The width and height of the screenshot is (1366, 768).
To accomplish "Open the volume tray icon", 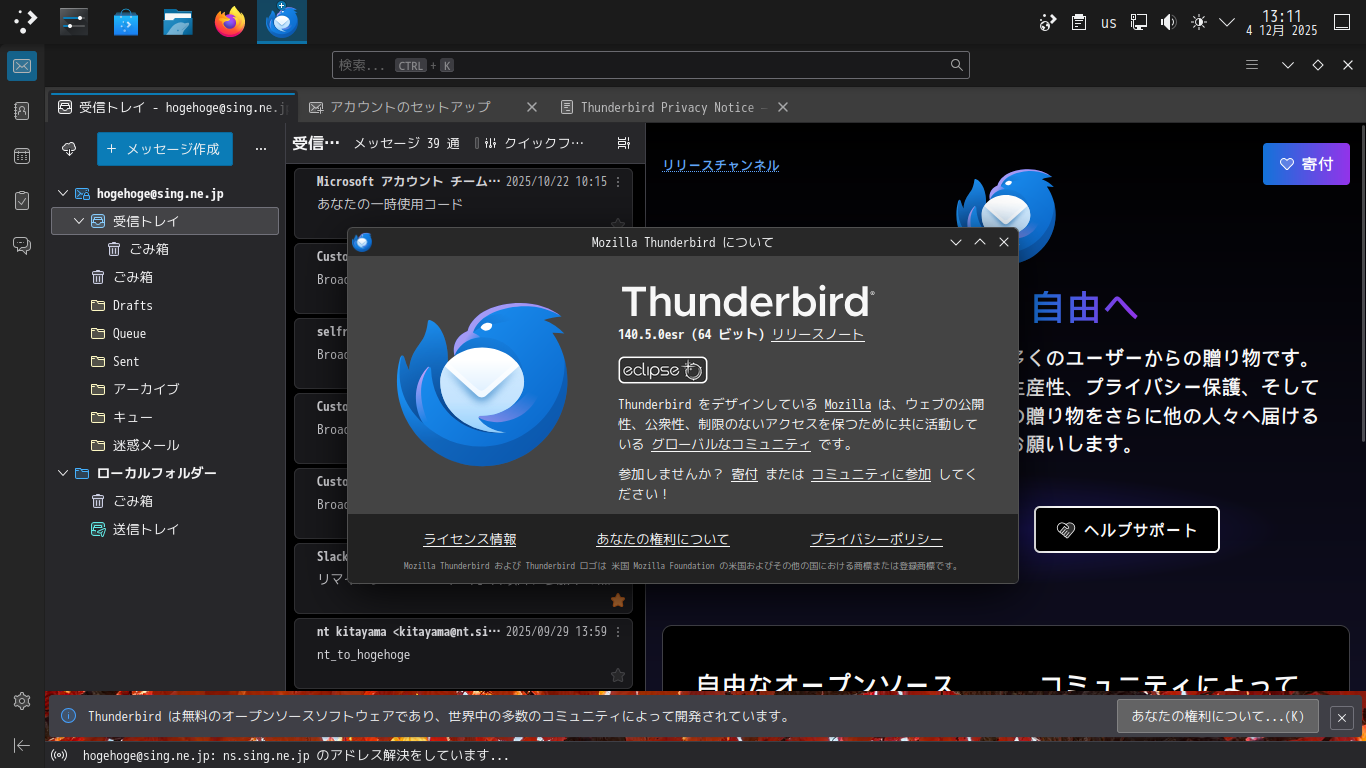I will (1168, 22).
